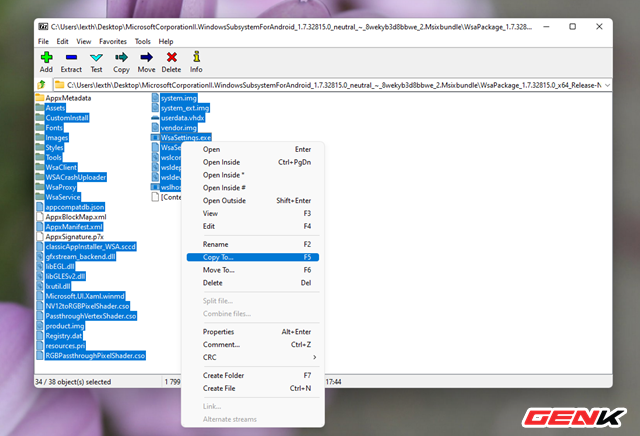Click the Extract toolbar icon
The image size is (640, 436).
coord(71,57)
